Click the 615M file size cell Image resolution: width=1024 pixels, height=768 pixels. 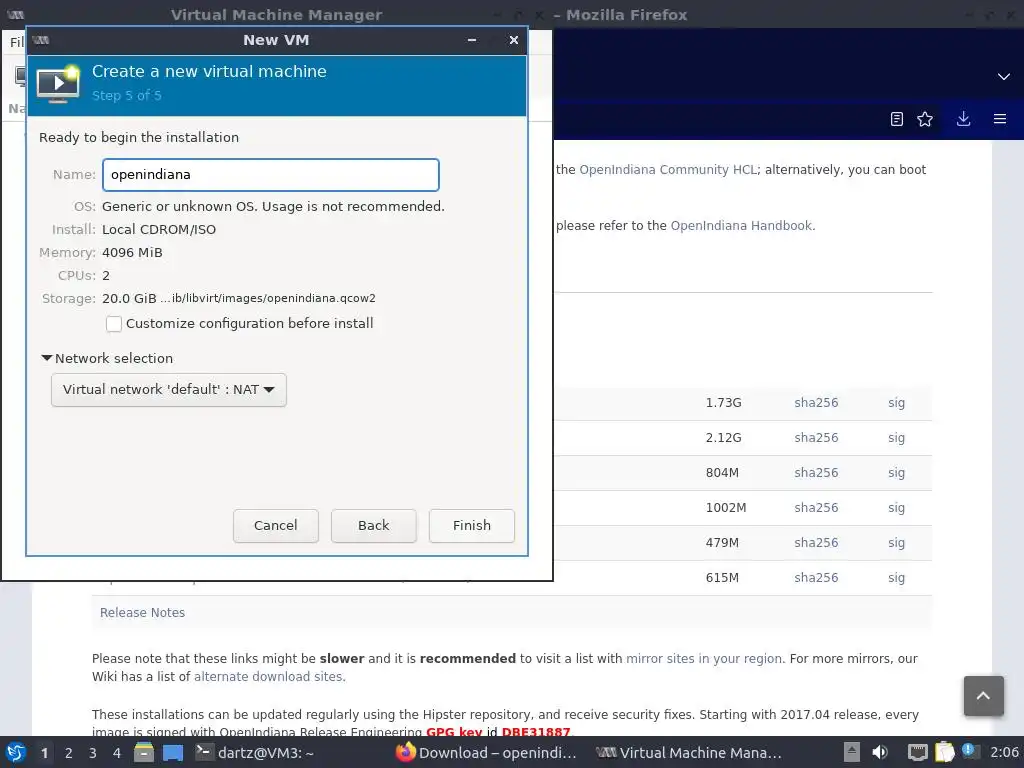pyautogui.click(x=722, y=578)
